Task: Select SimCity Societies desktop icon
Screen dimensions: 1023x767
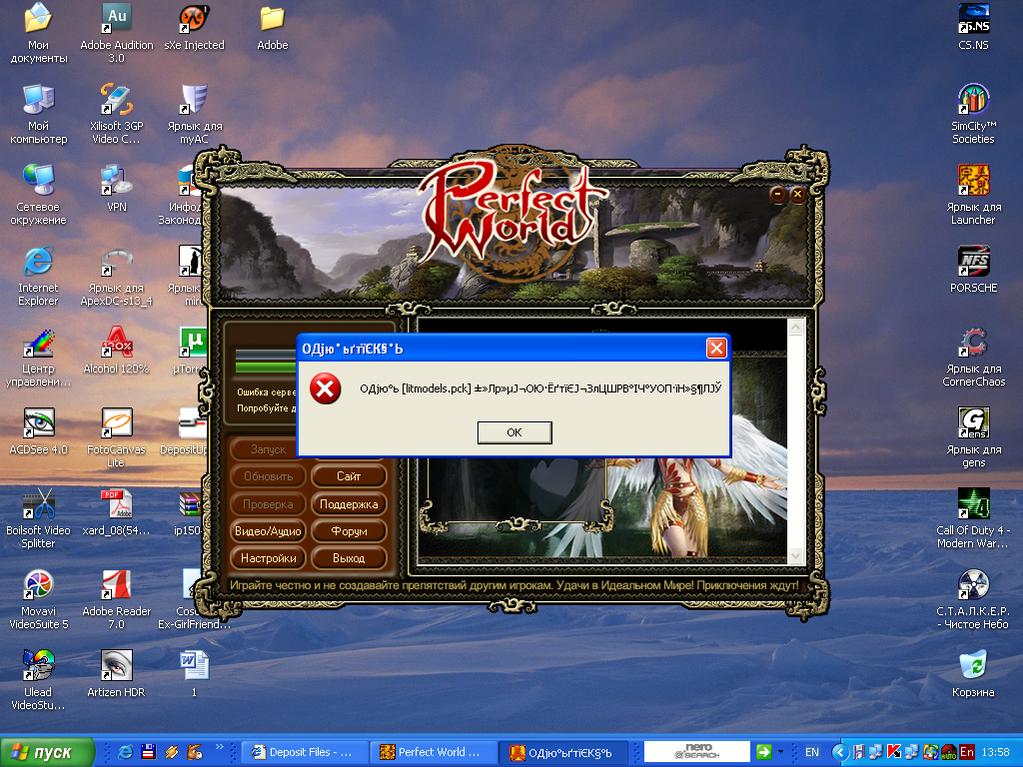Action: [973, 113]
